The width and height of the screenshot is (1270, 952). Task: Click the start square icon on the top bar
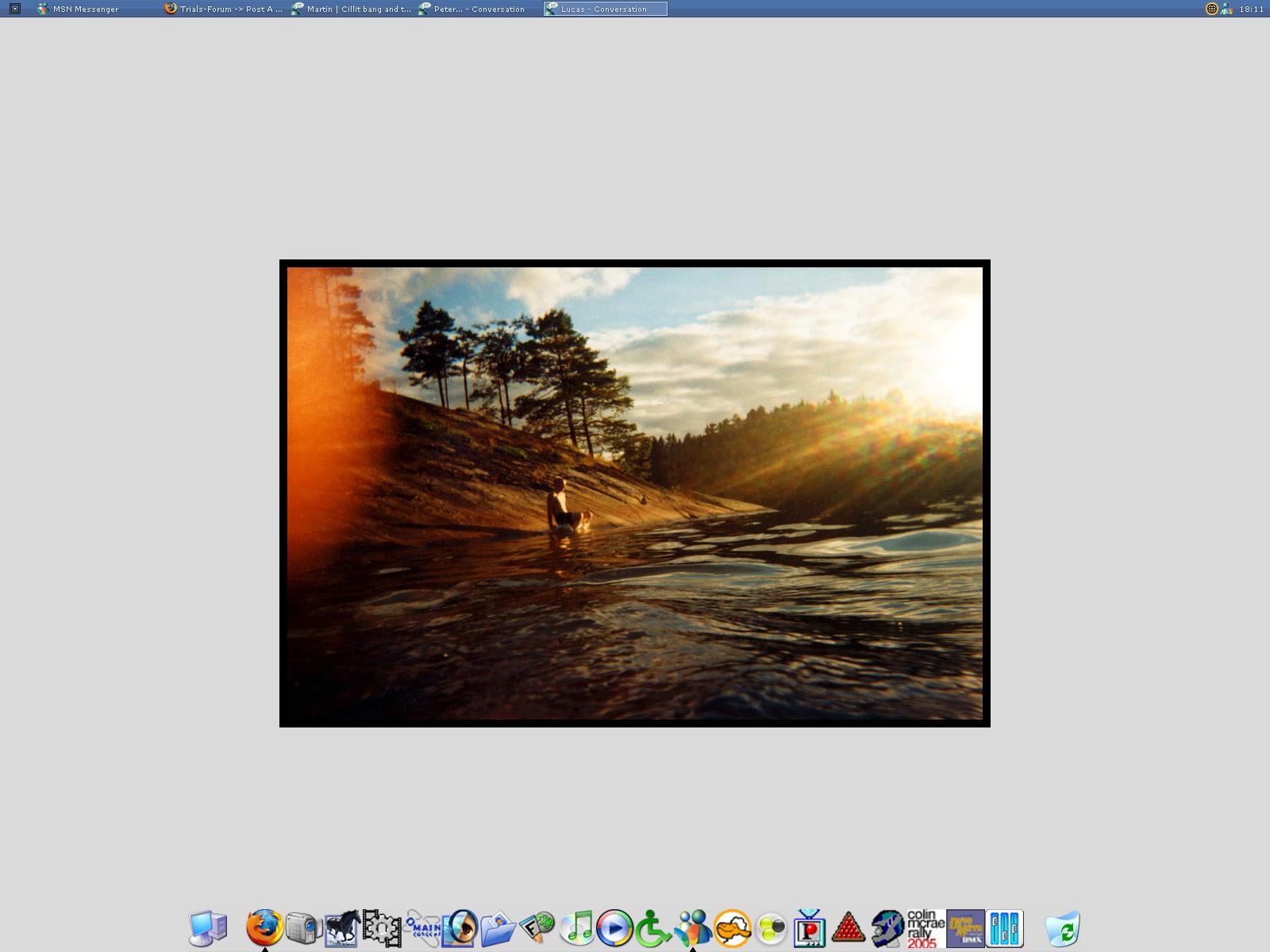14,9
